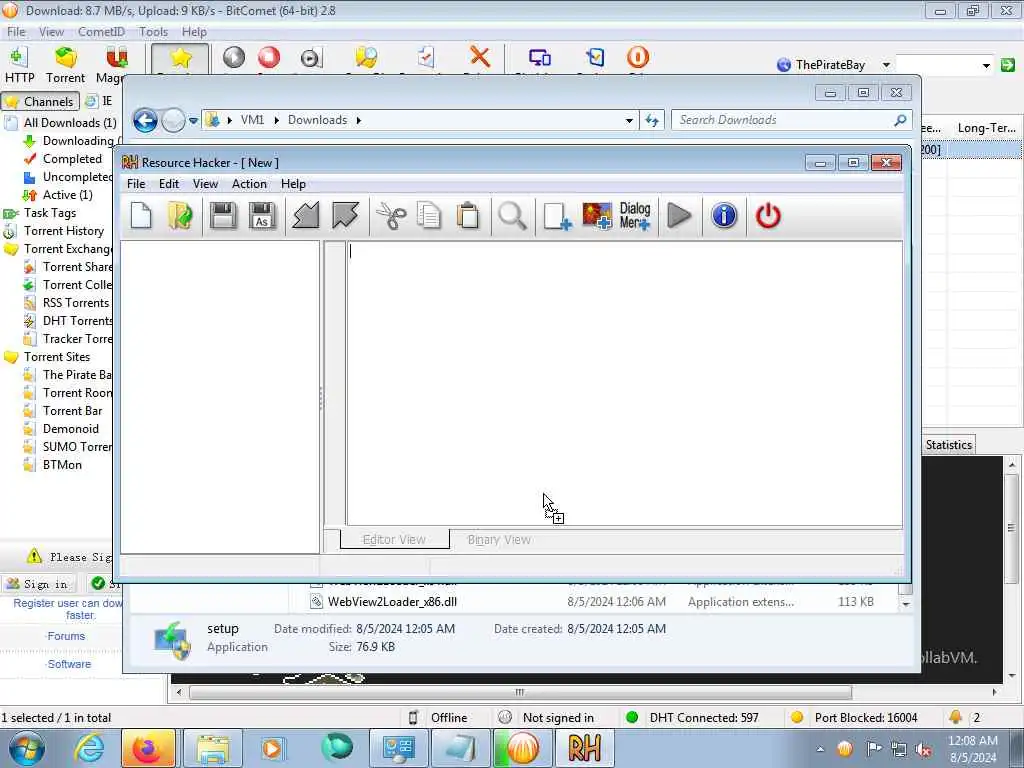Open Firefox from taskbar
This screenshot has width=1024, height=768.
point(148,748)
